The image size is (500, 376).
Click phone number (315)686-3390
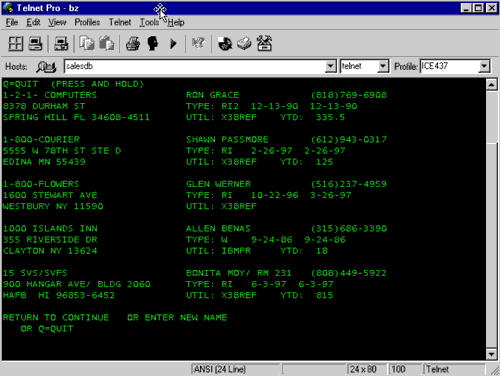(x=349, y=228)
